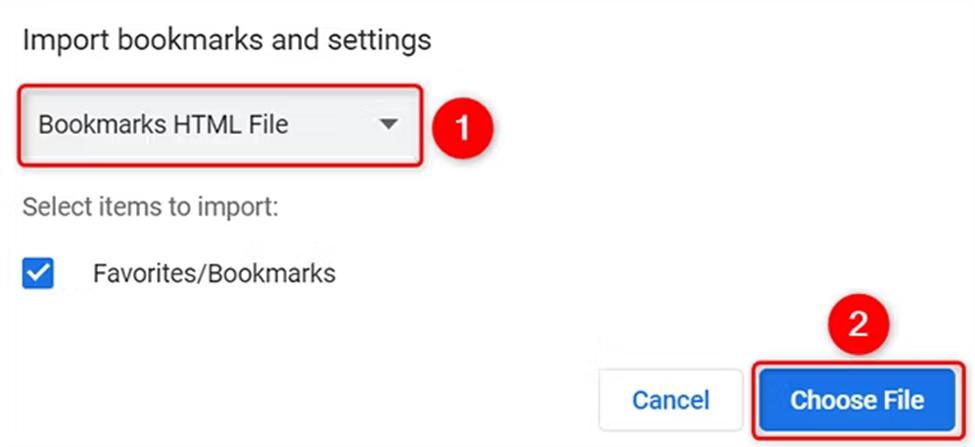Toggle the blue Favorites/Bookmarks tick box
The width and height of the screenshot is (975, 447).
pos(38,273)
